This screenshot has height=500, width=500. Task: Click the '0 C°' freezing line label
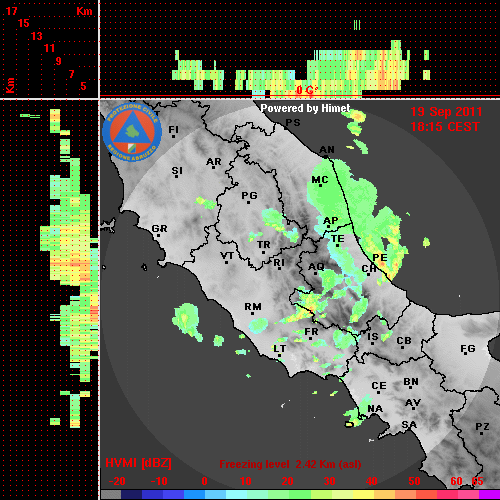point(307,90)
